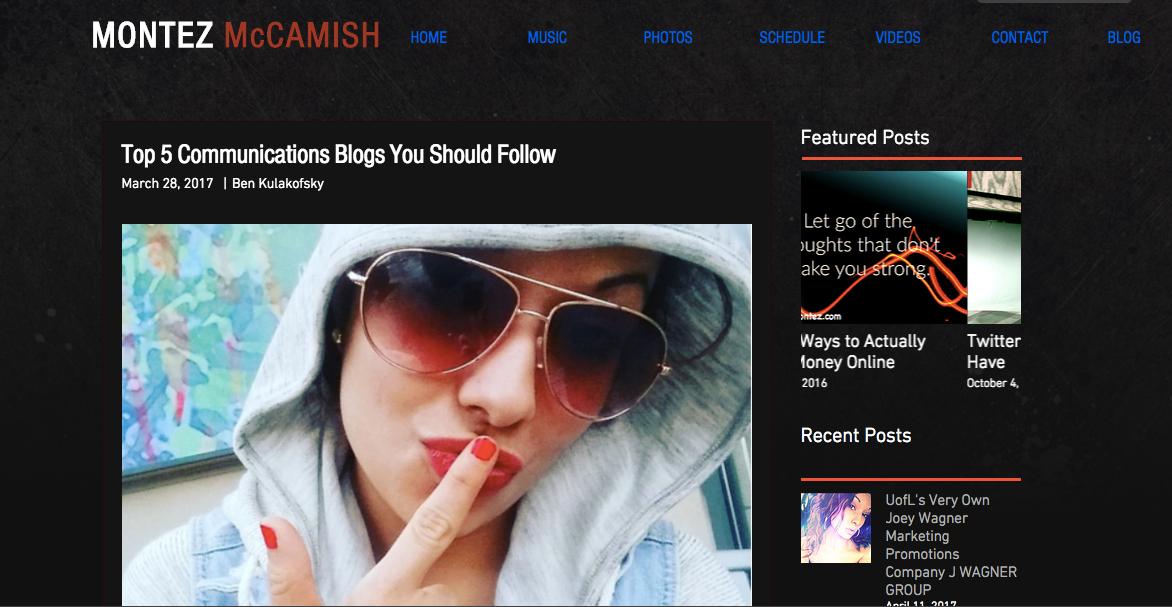Open the PHOTOS menu item
Screen dimensions: 1172x607
(667, 37)
